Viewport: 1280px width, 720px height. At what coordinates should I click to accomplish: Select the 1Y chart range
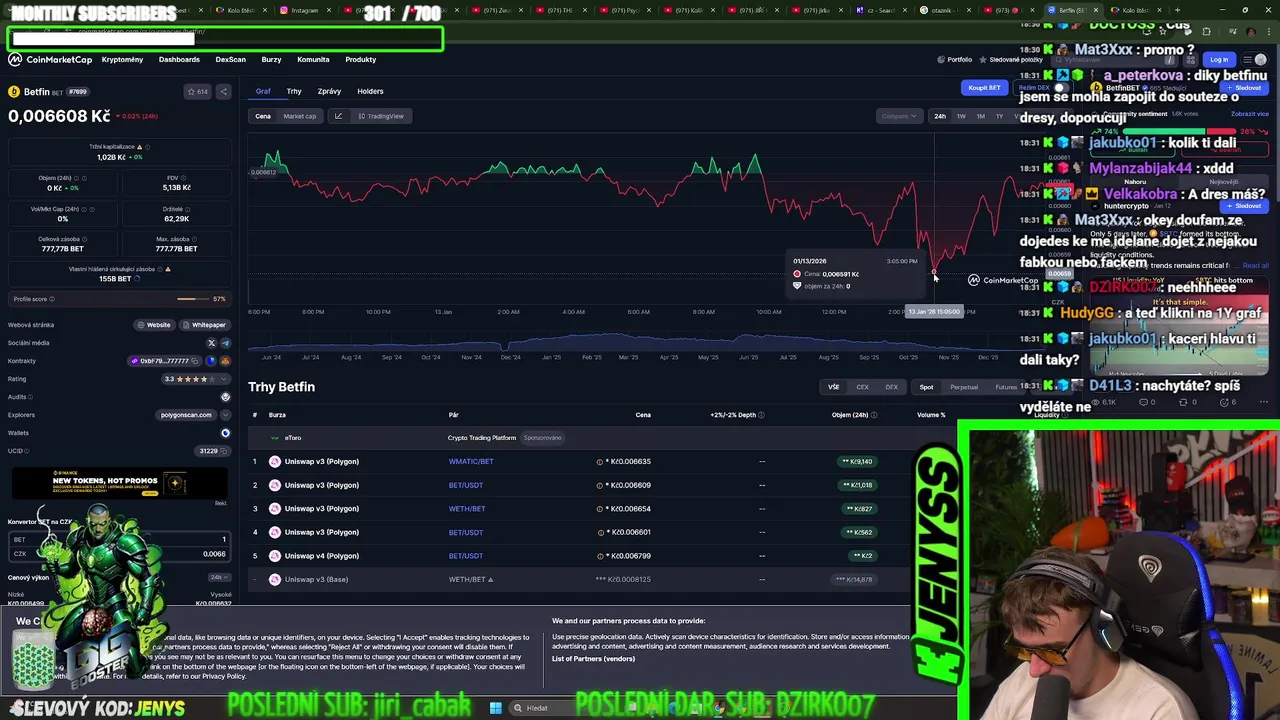[999, 116]
